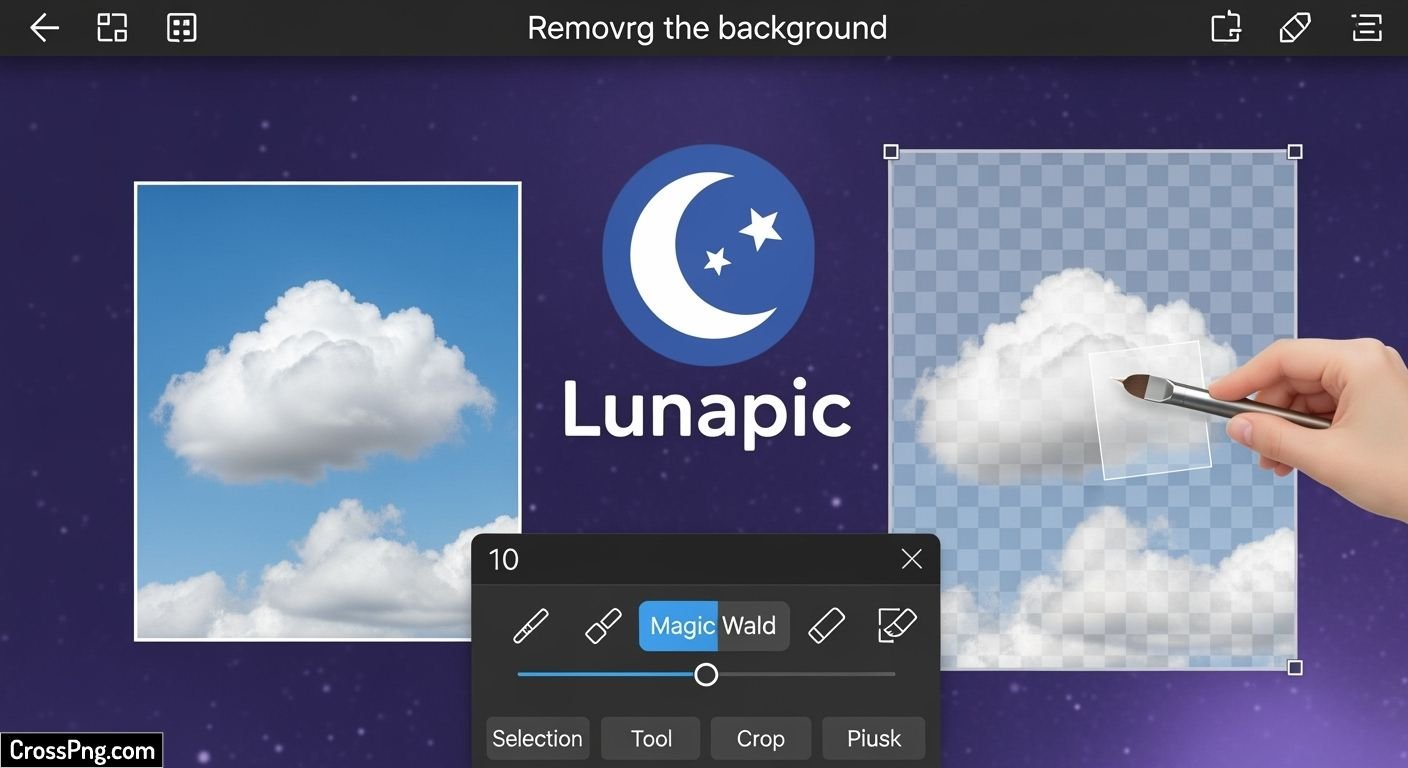Click the 'Removrg the background' title
Screen dimensions: 1408x768
707,27
